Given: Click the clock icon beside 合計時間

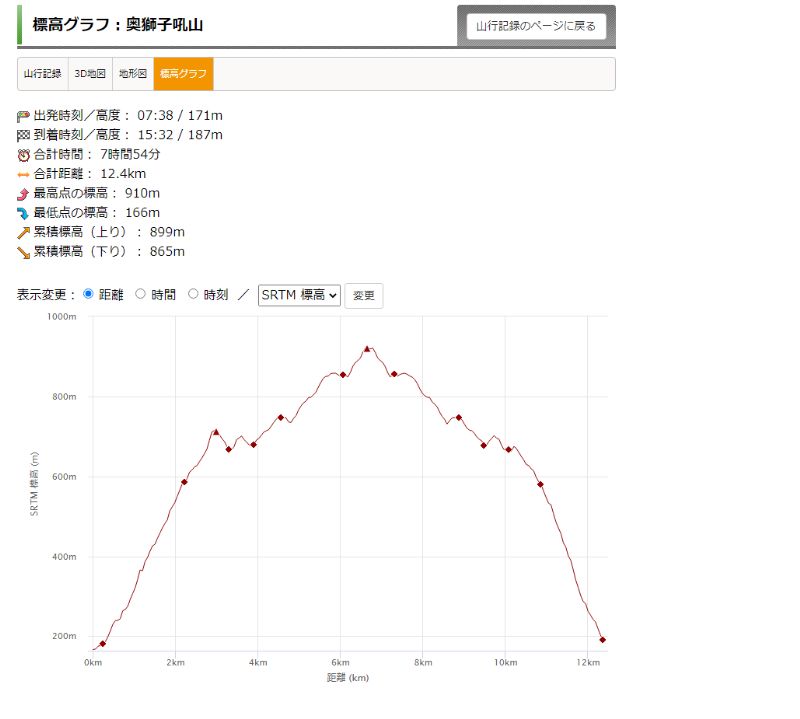Looking at the screenshot, I should click(24, 155).
